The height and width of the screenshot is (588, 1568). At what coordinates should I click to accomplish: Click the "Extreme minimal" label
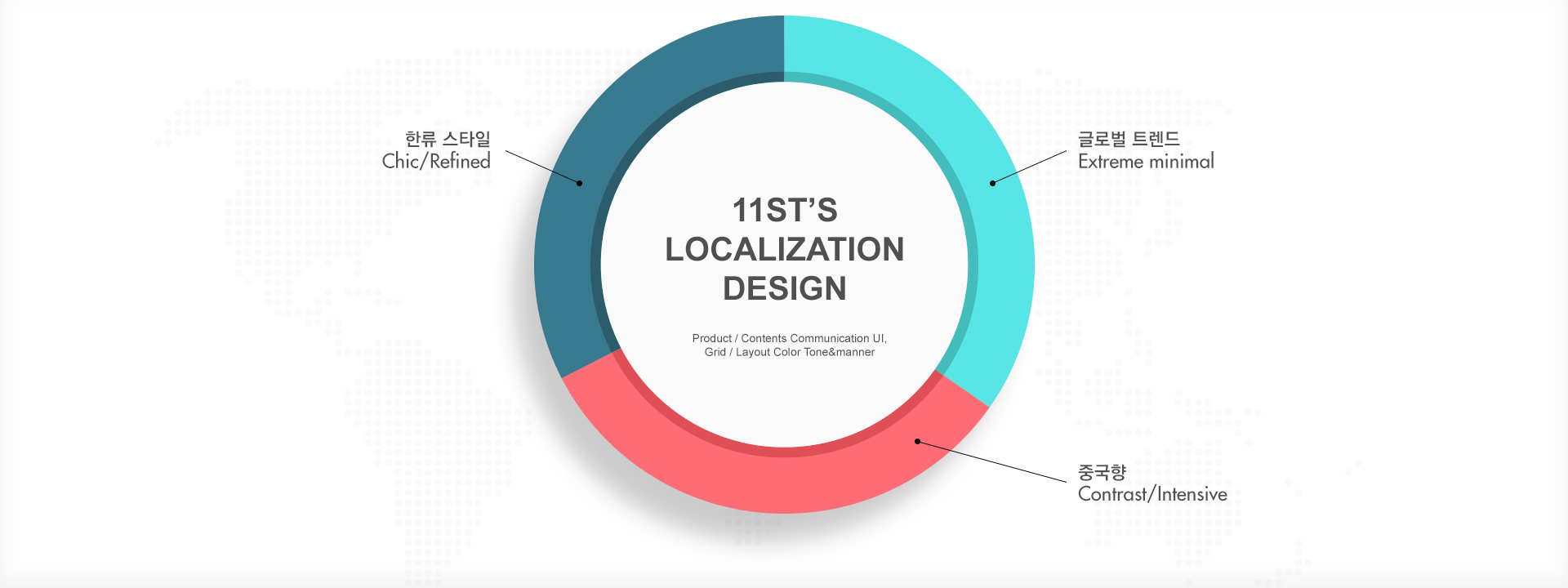click(1146, 161)
